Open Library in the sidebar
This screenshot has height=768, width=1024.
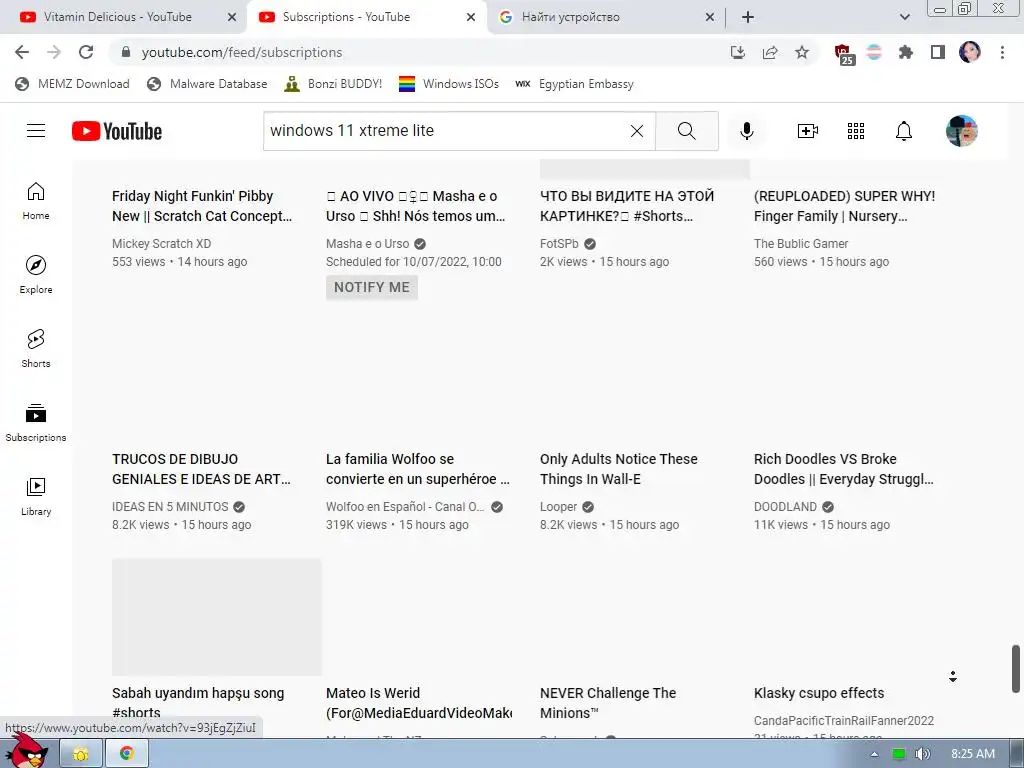[x=36, y=496]
